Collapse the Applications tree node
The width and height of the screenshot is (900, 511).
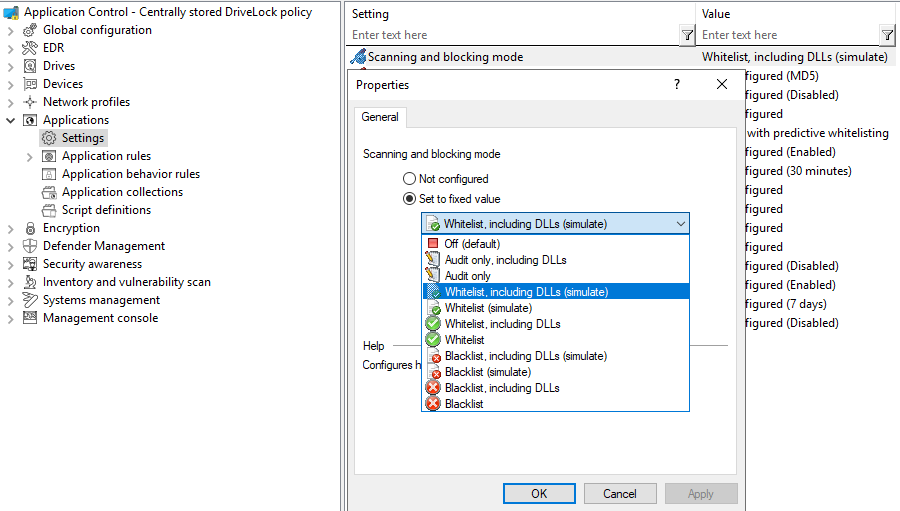(x=10, y=120)
